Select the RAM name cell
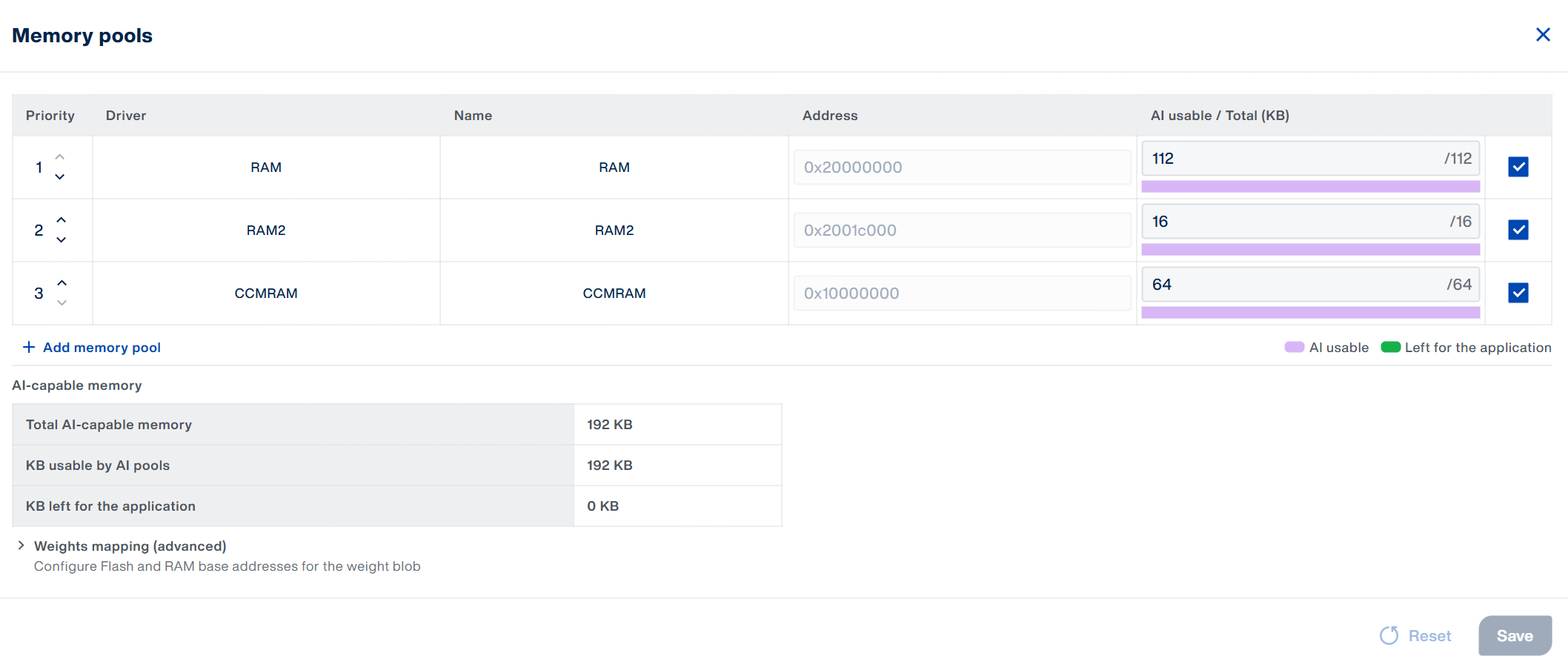 pyautogui.click(x=614, y=168)
